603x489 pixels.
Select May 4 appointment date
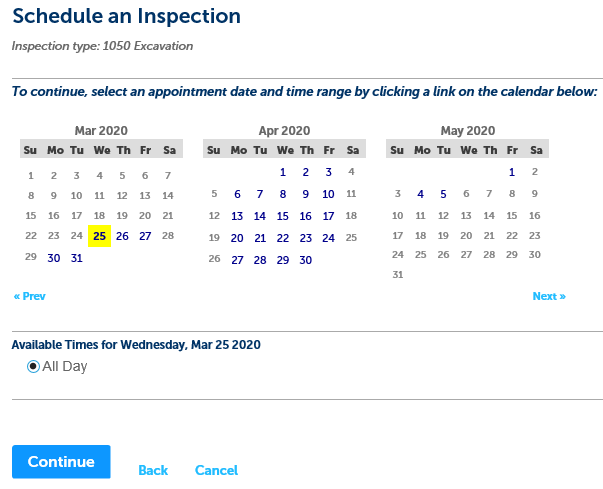coord(421,194)
